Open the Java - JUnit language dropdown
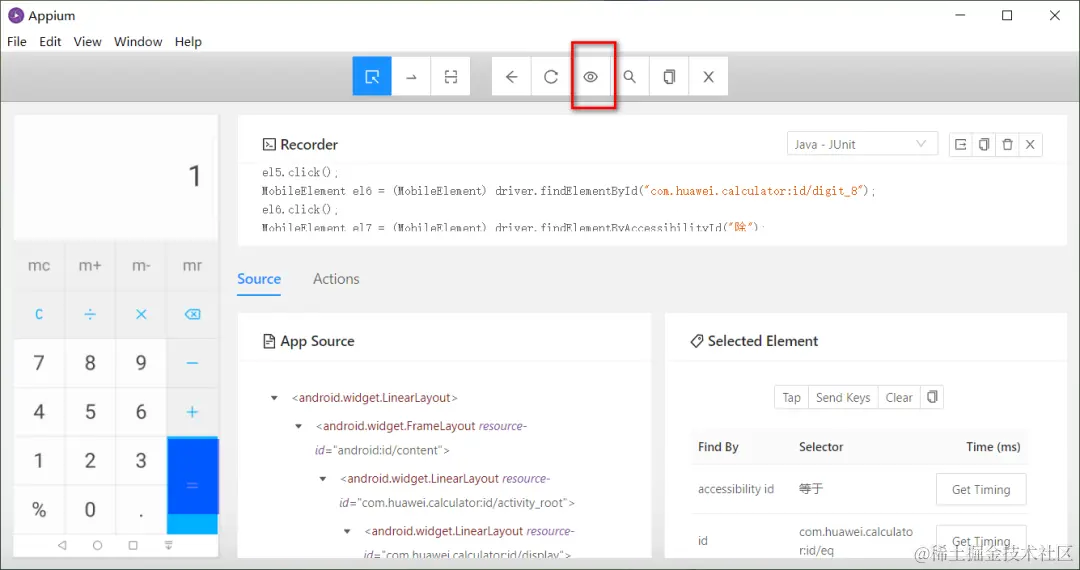The width and height of the screenshot is (1080, 570). (862, 144)
